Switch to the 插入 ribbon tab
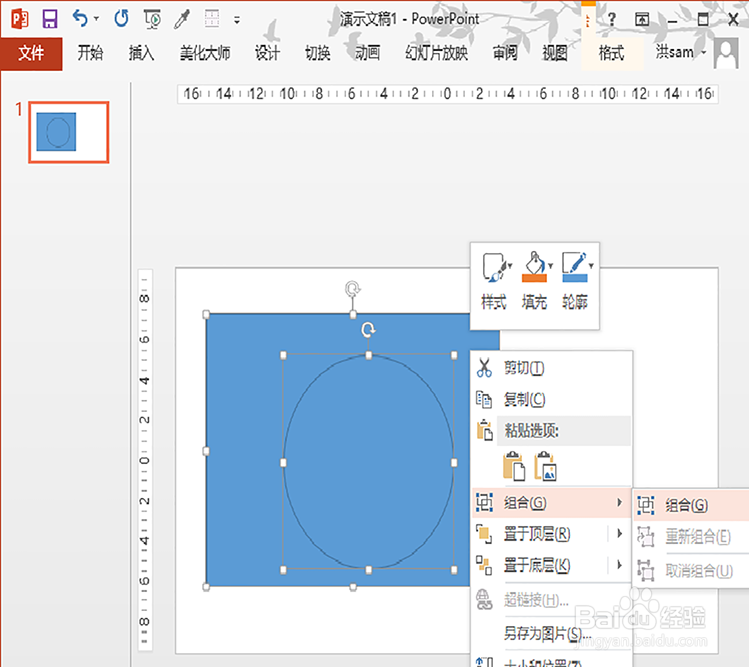This screenshot has height=667, width=749. (141, 53)
